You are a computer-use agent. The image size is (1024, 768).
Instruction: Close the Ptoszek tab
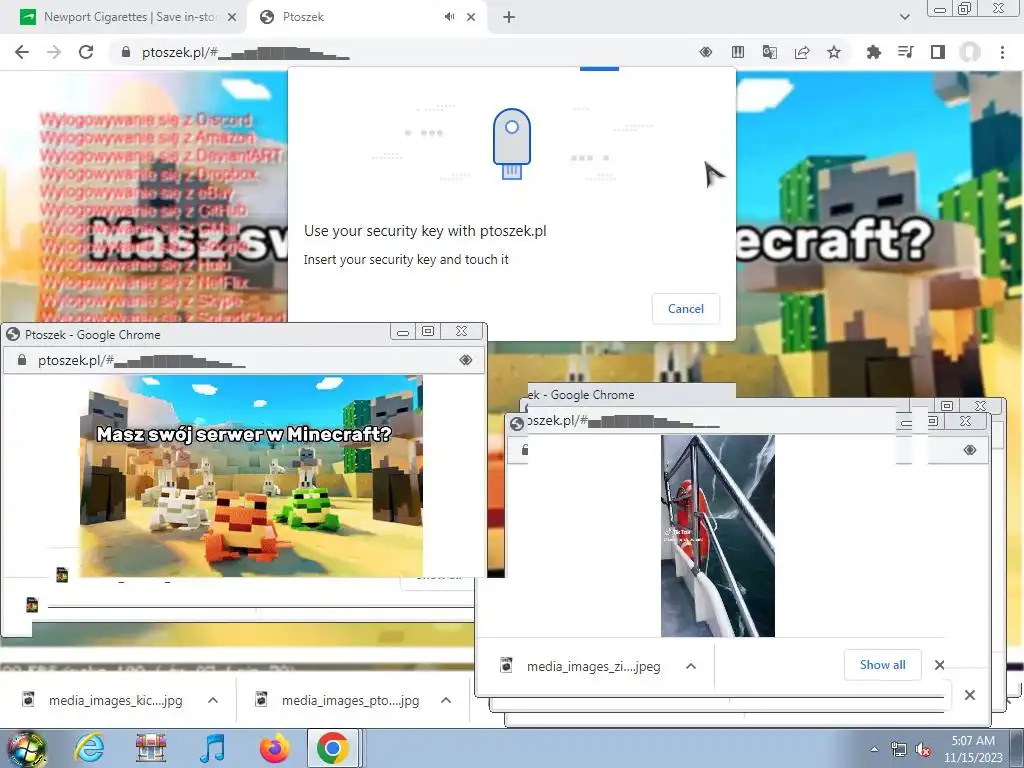pyautogui.click(x=471, y=17)
